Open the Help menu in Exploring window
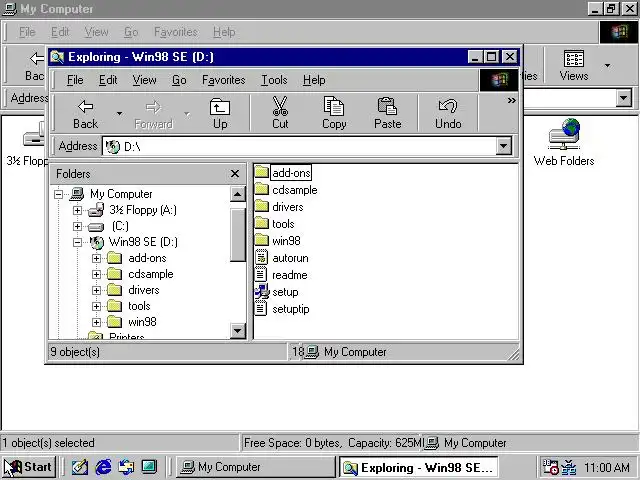This screenshot has width=640, height=480. pos(314,80)
